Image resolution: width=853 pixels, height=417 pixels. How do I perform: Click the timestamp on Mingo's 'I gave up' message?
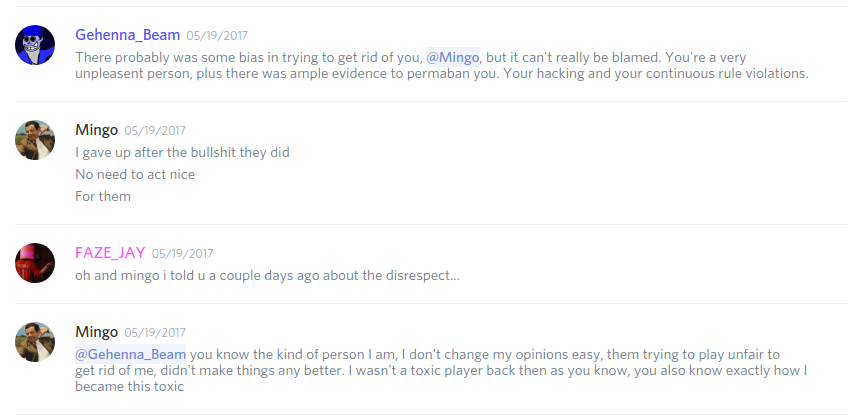[155, 131]
